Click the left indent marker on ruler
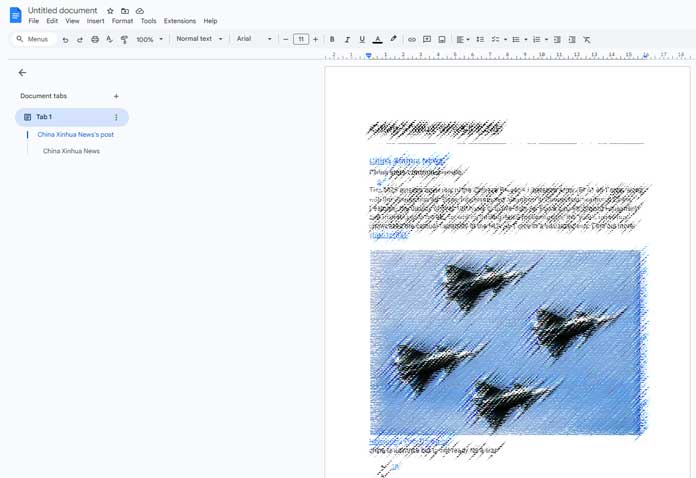This screenshot has width=696, height=478. coord(368,55)
